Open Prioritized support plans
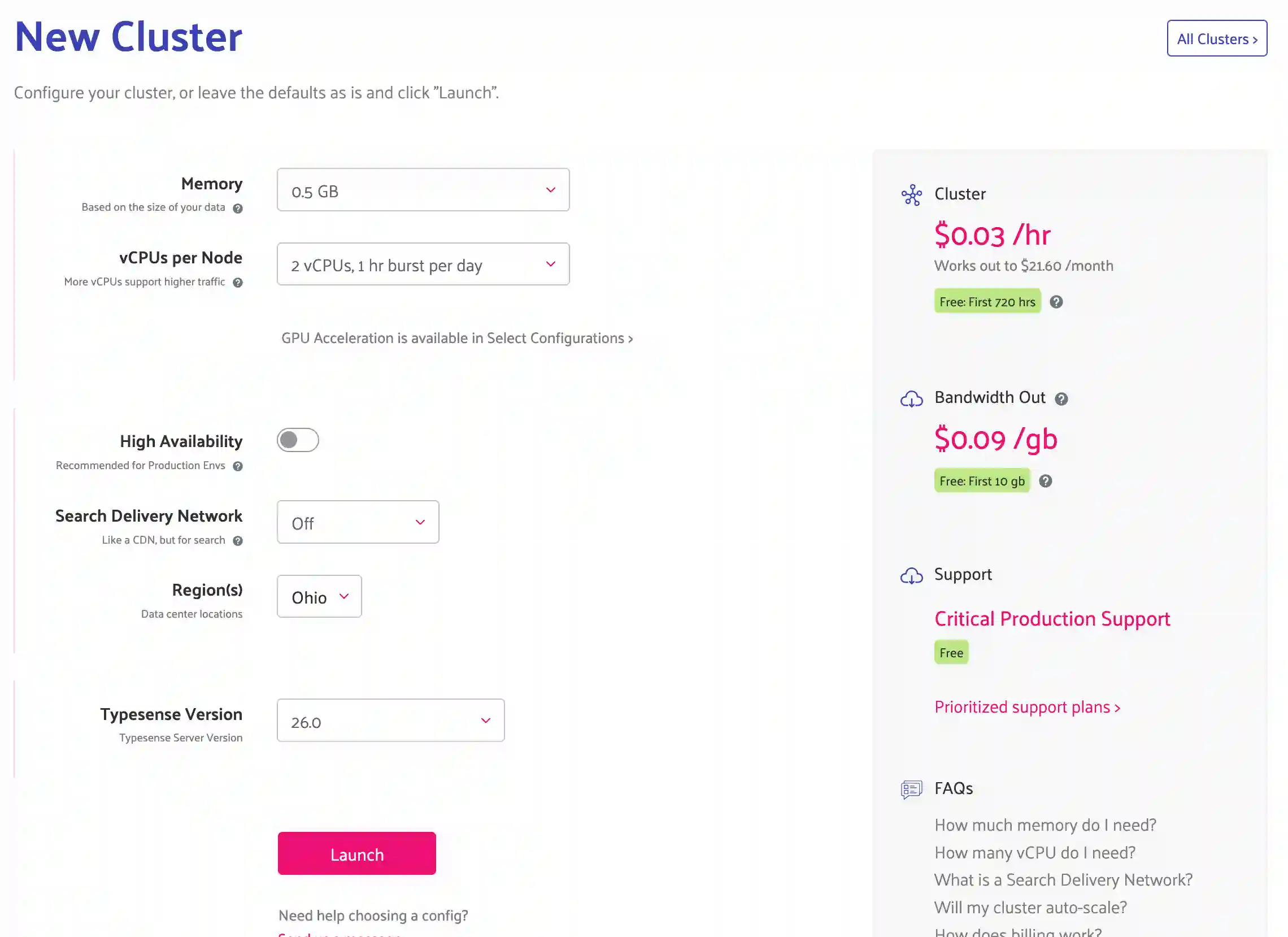Screen dimensions: 1288x937 pyautogui.click(x=1028, y=707)
